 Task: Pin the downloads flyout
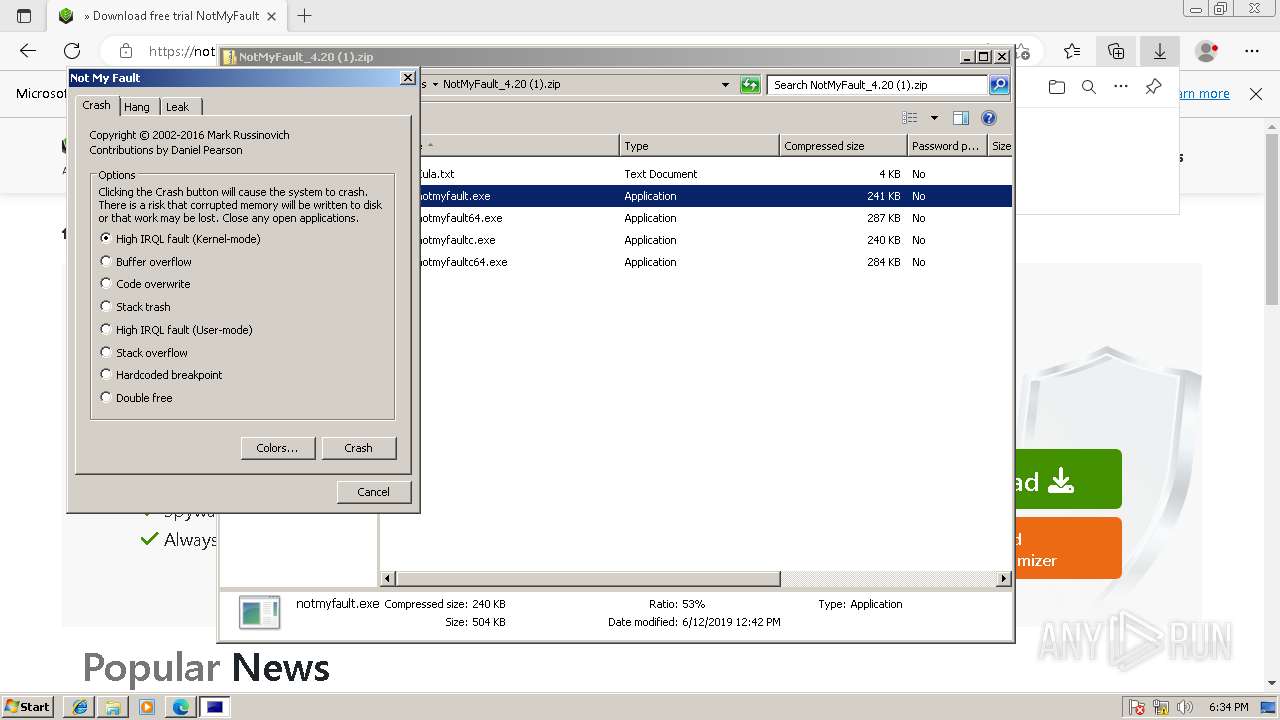[x=1153, y=87]
